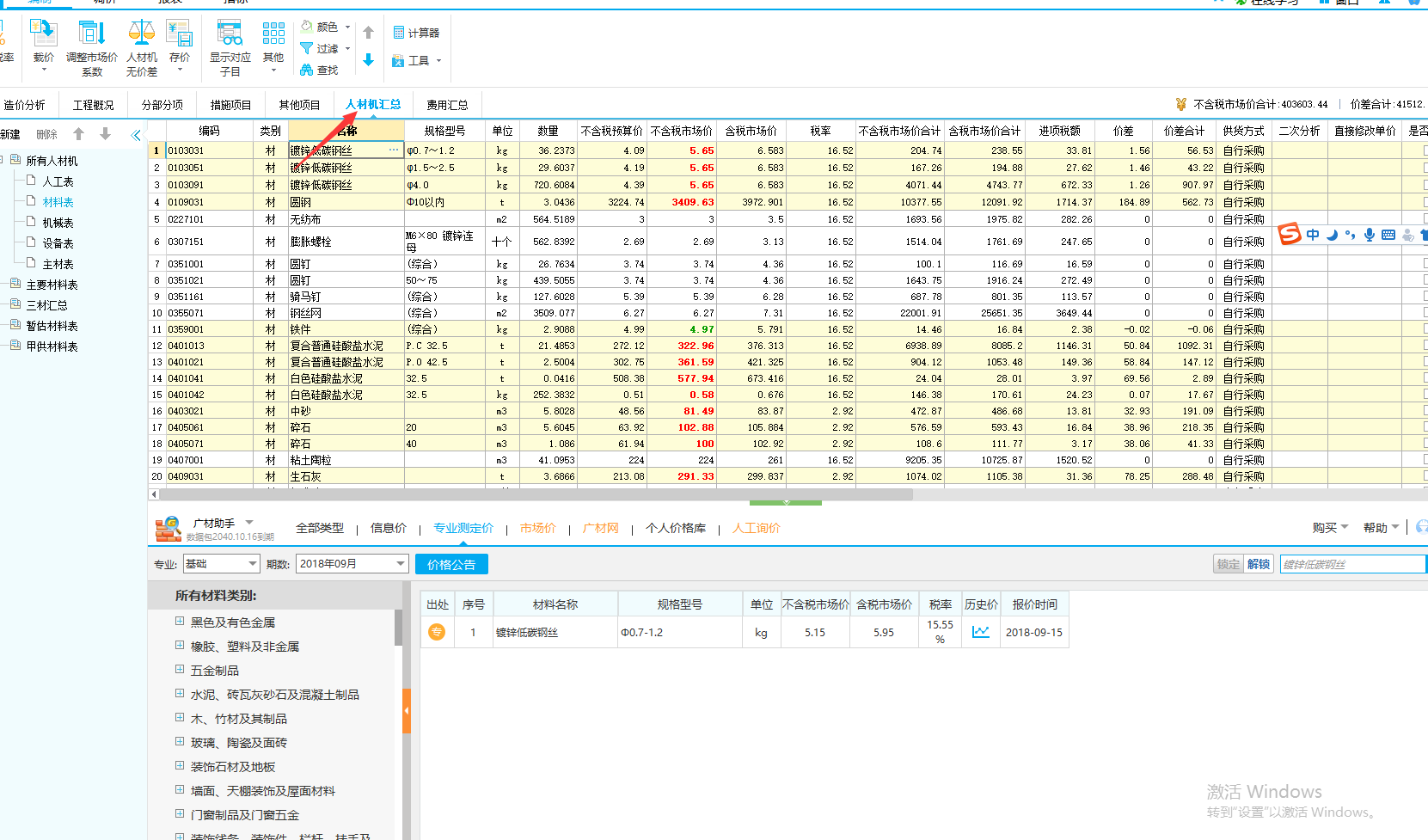Click the orange 出处 source badge in row 1

click(437, 632)
